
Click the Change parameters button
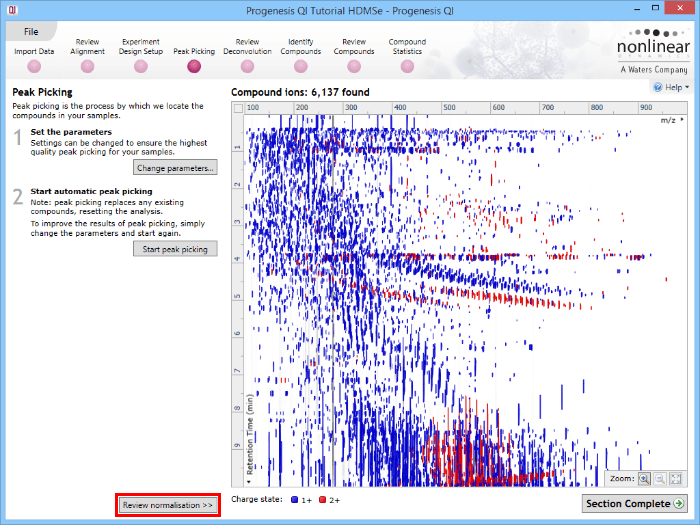point(175,168)
